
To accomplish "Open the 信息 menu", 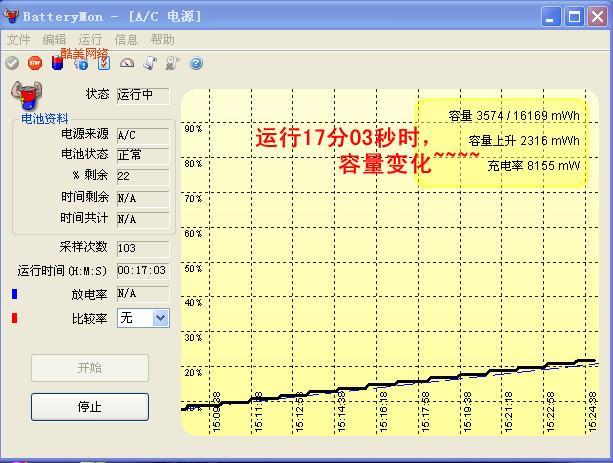I will (x=126, y=39).
